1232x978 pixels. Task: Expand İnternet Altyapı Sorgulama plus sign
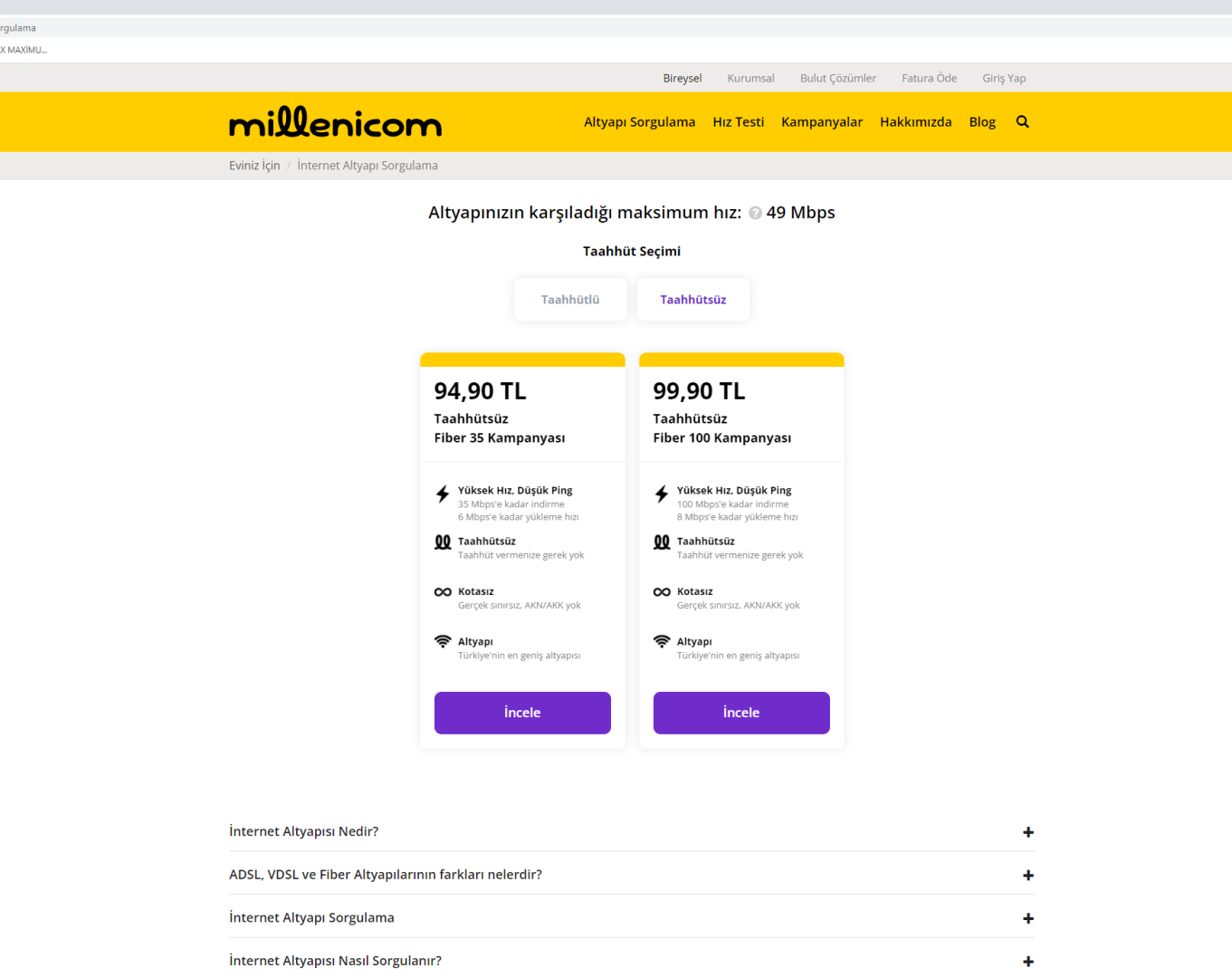[x=1028, y=918]
